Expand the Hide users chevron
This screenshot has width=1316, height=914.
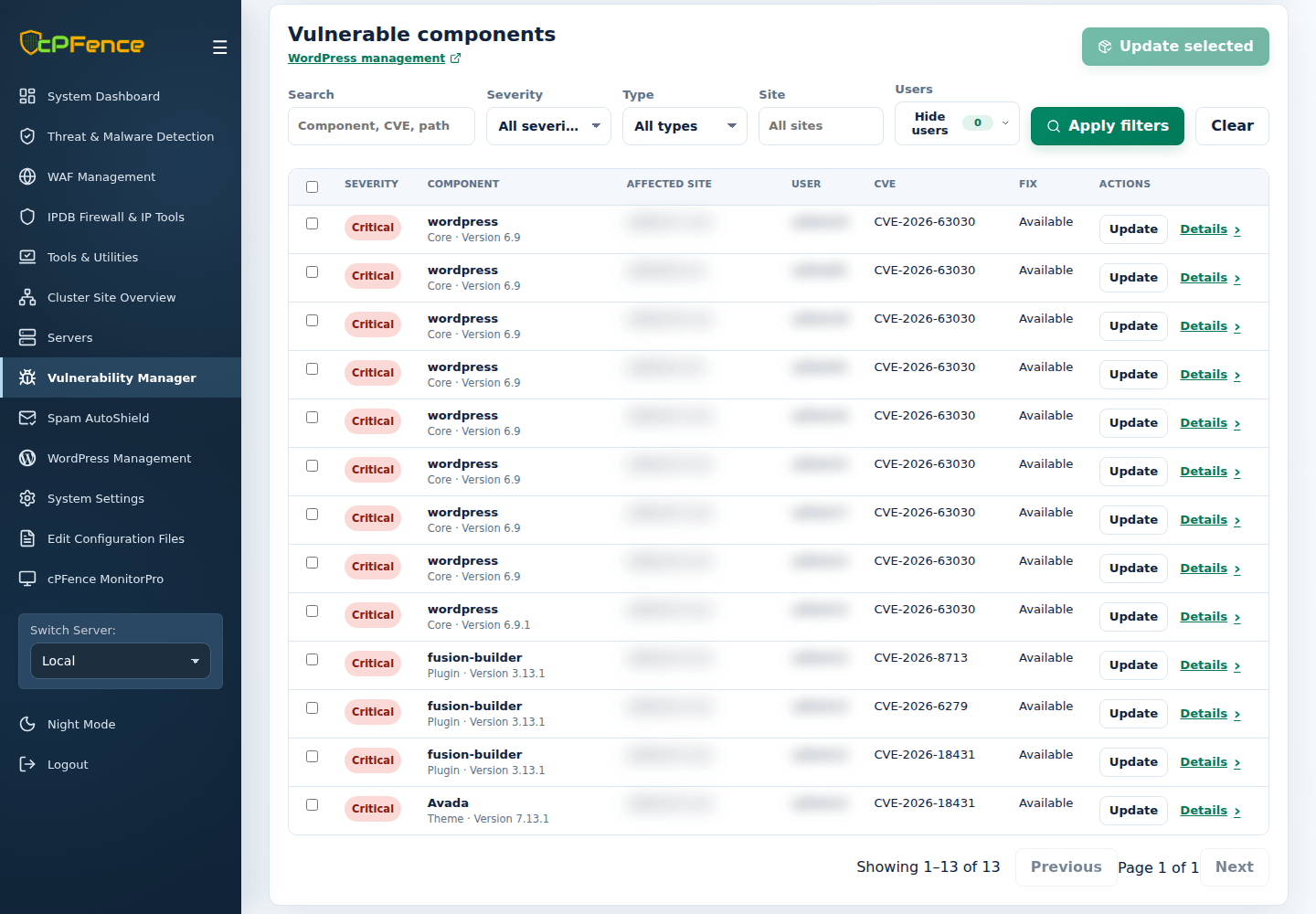pyautogui.click(x=1005, y=122)
